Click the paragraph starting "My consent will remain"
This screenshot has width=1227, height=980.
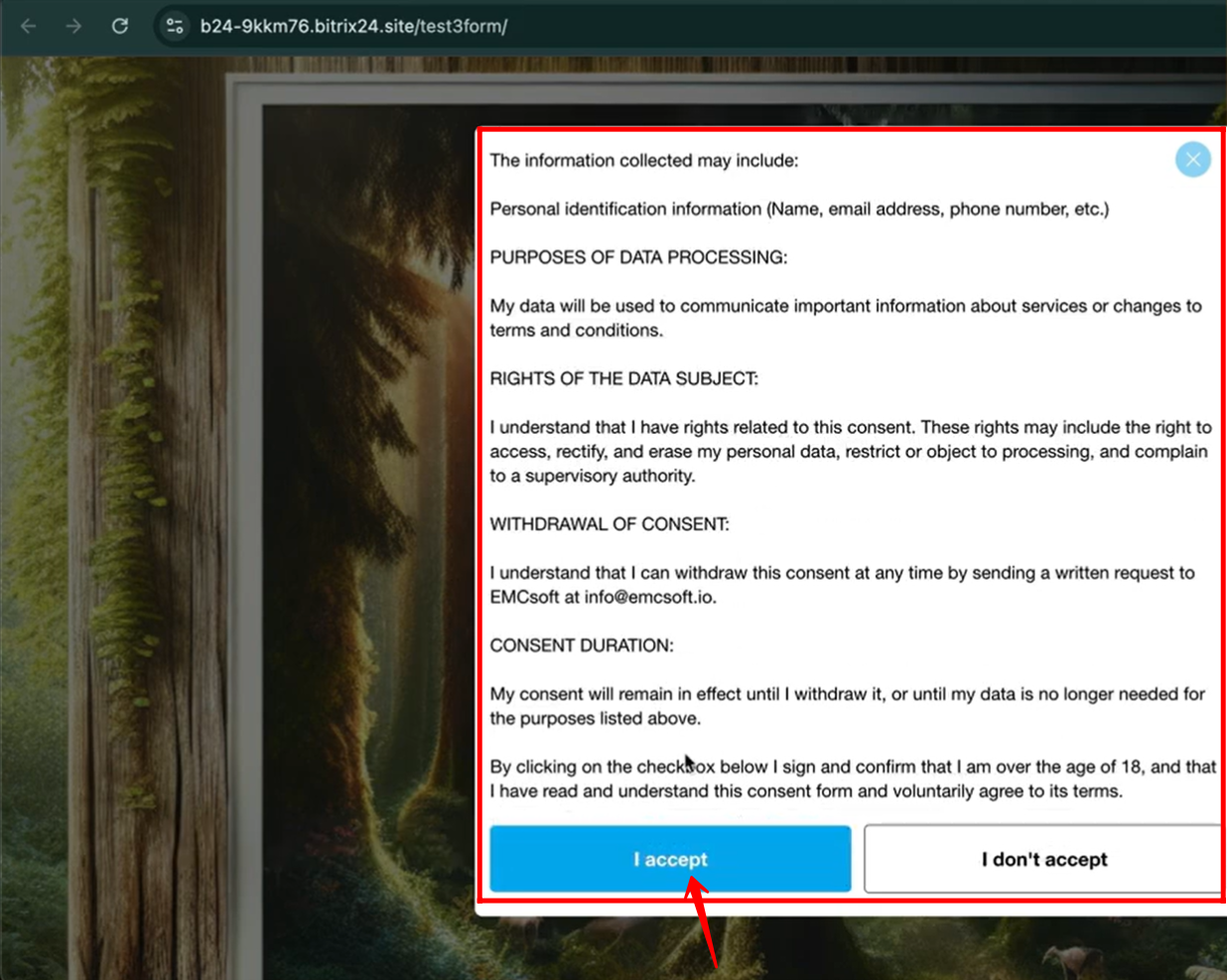[848, 706]
